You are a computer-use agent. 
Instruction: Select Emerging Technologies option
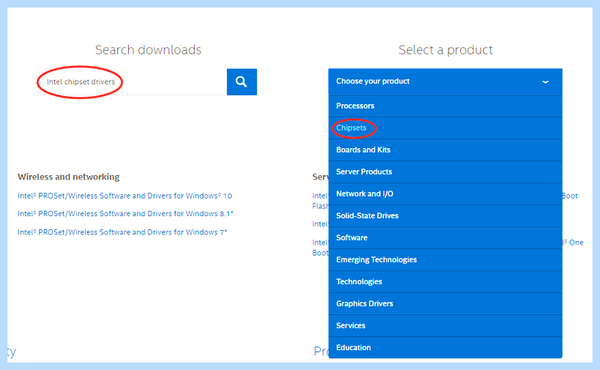click(x=445, y=259)
